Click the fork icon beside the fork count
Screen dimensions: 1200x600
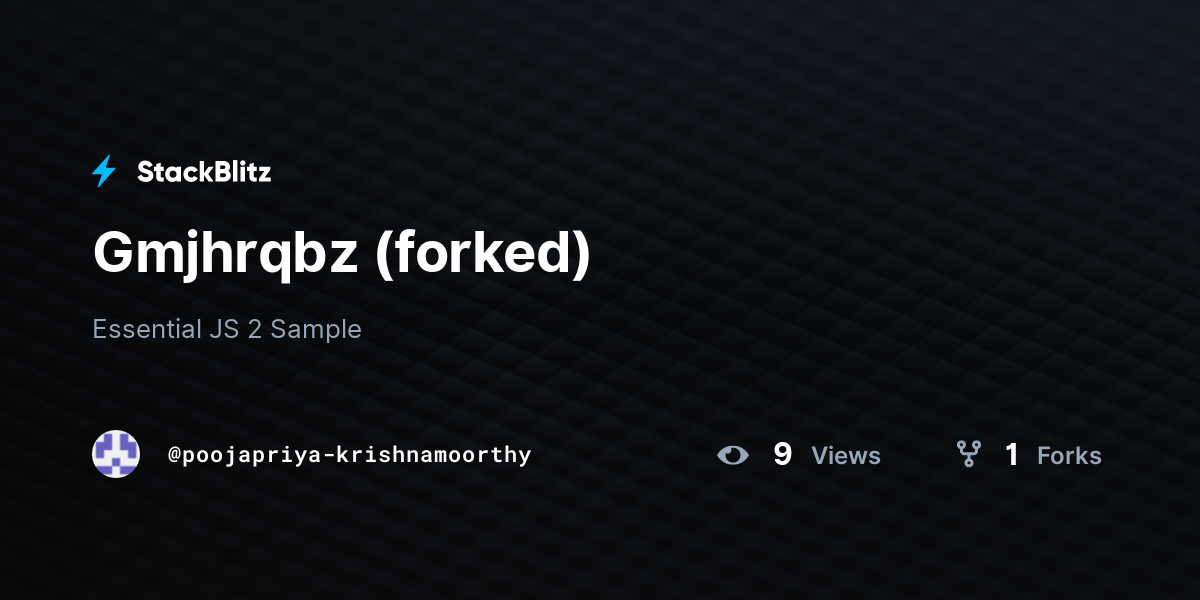click(x=968, y=455)
